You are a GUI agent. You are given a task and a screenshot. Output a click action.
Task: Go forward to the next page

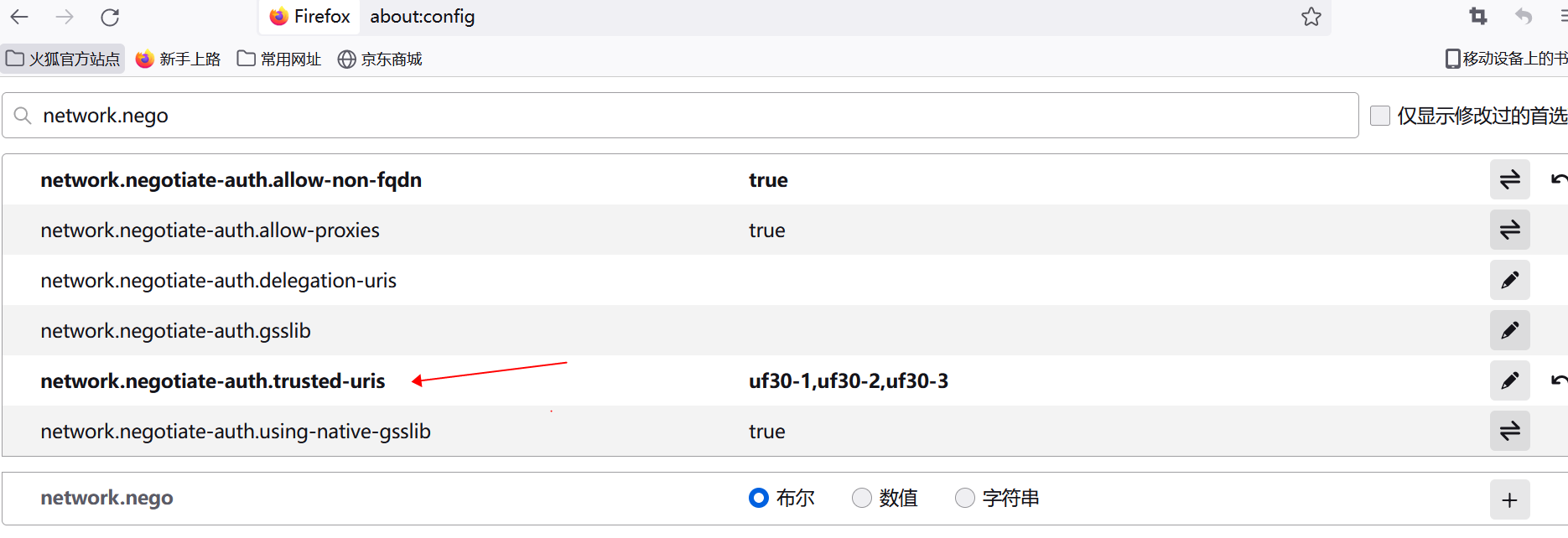click(65, 17)
